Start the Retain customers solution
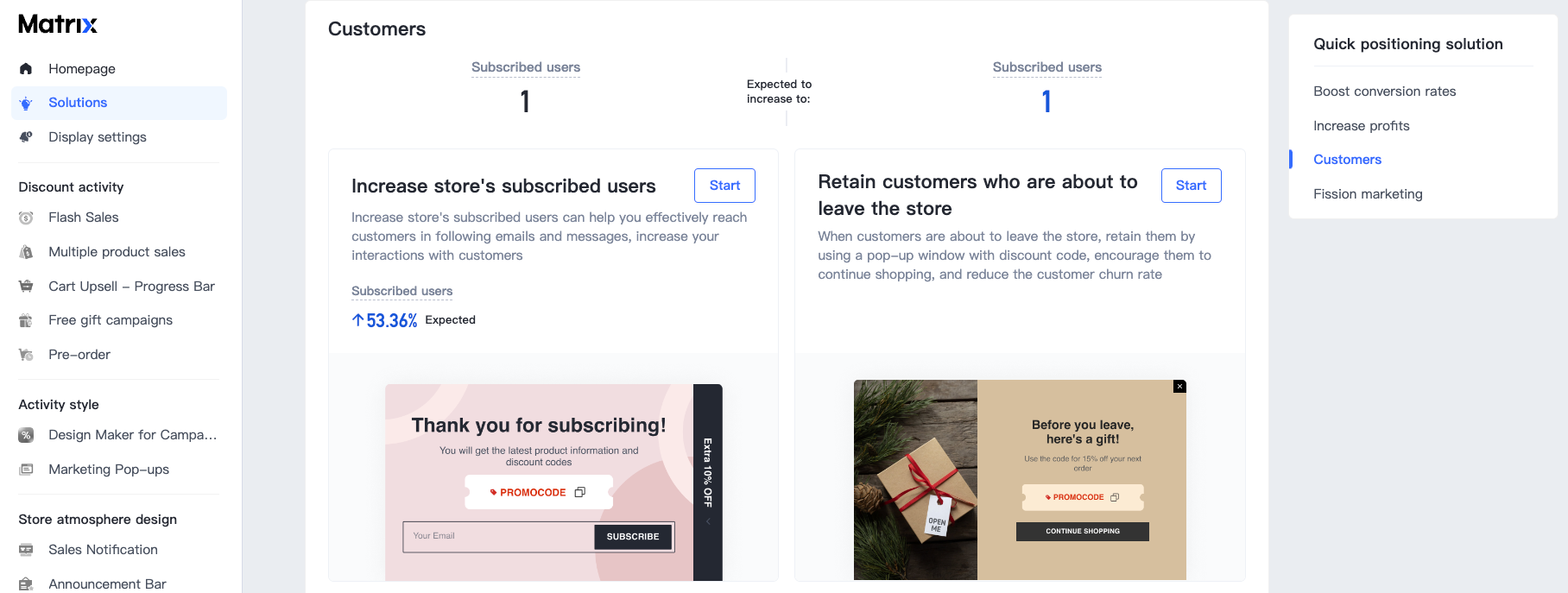Viewport: 1568px width, 593px height. pyautogui.click(x=1191, y=186)
